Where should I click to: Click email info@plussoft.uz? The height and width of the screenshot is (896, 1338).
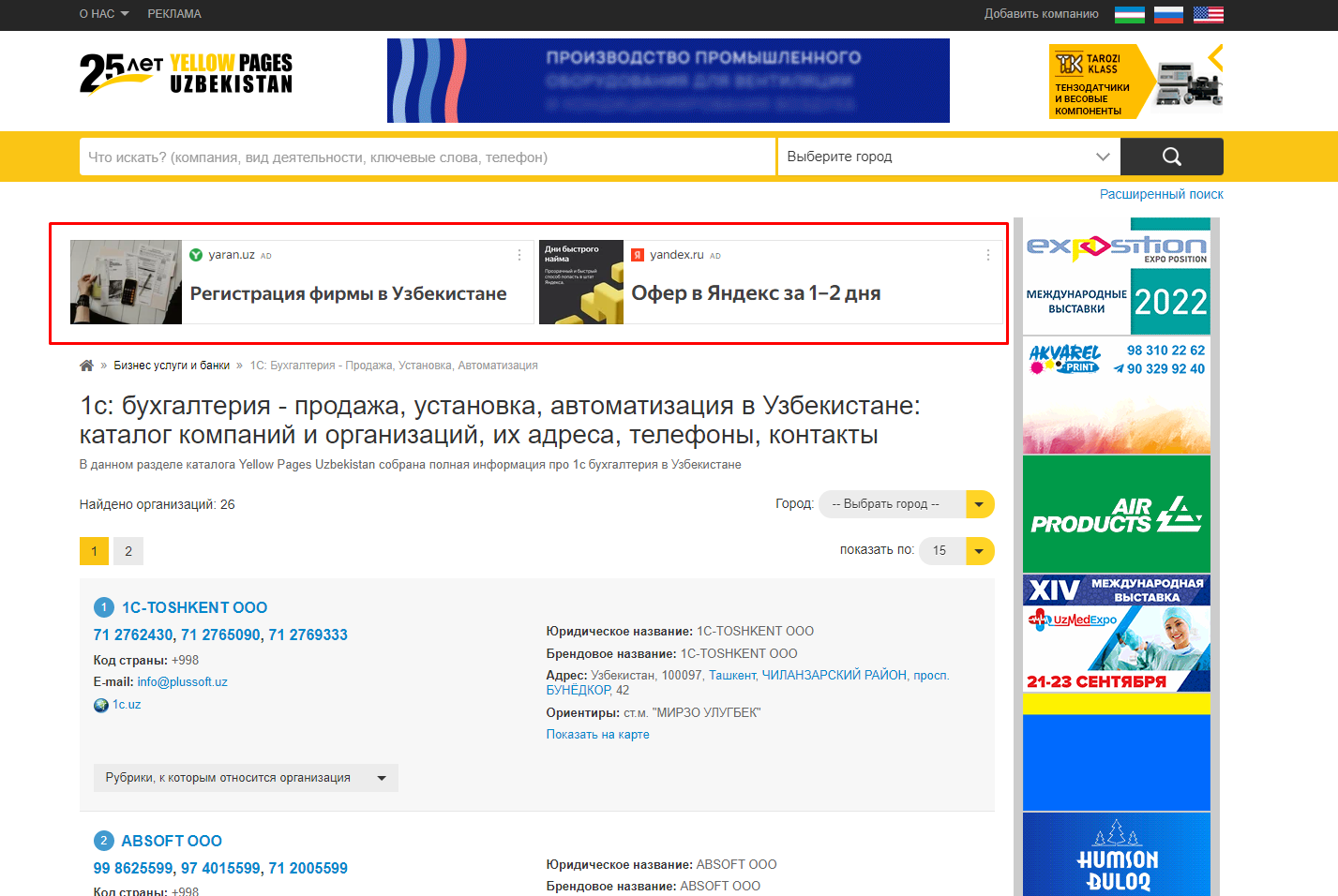182,682
